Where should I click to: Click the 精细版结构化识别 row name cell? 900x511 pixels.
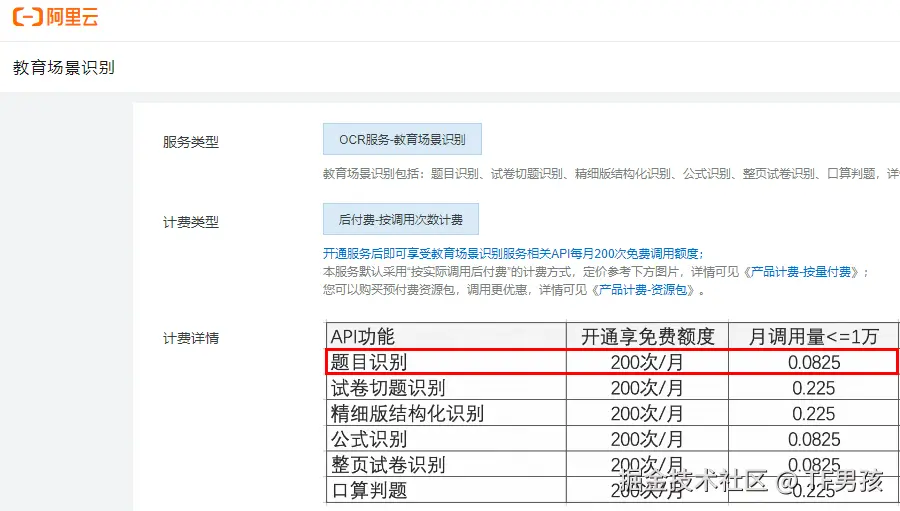pos(447,413)
